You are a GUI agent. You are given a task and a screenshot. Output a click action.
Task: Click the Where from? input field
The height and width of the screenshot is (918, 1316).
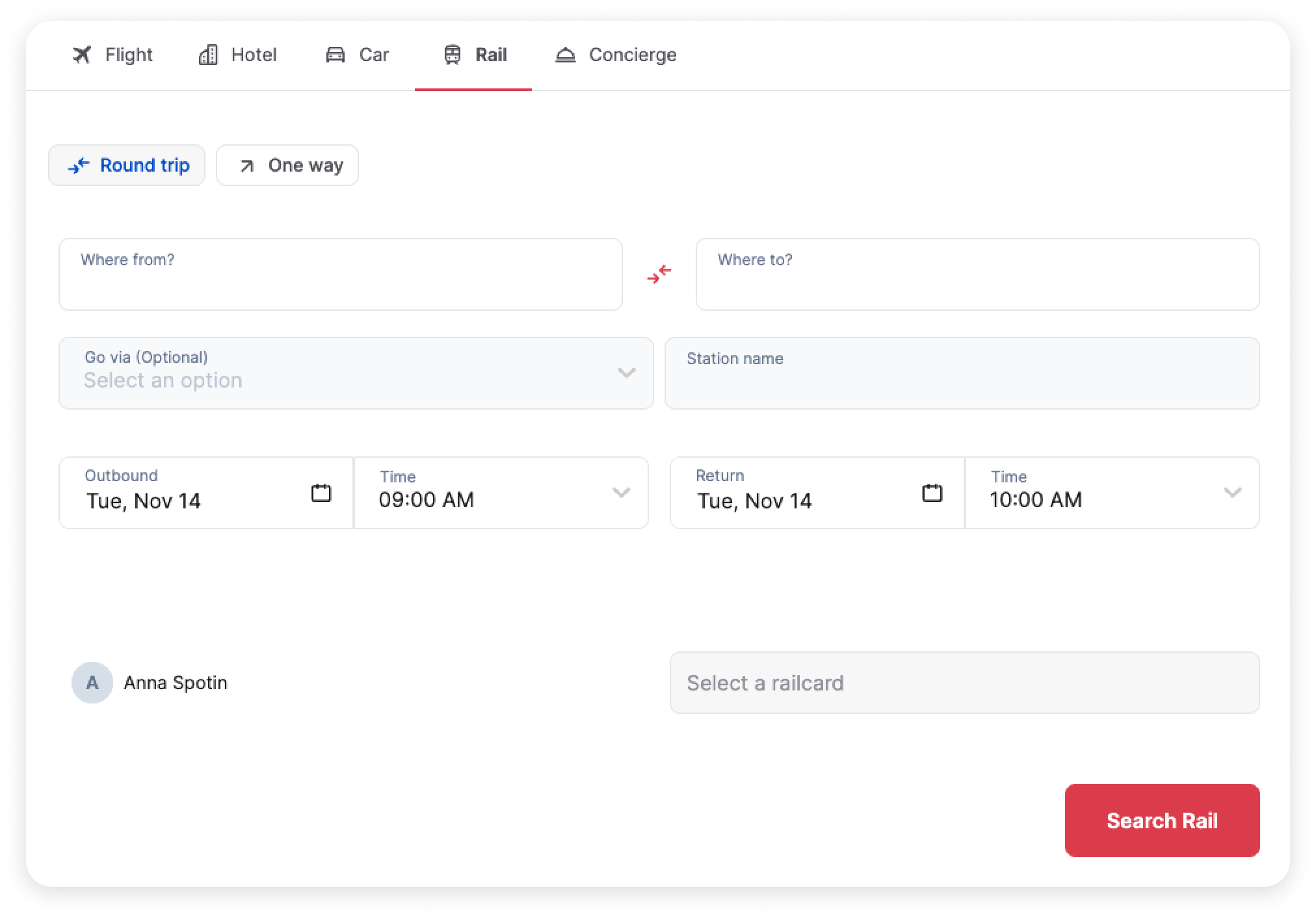(340, 274)
